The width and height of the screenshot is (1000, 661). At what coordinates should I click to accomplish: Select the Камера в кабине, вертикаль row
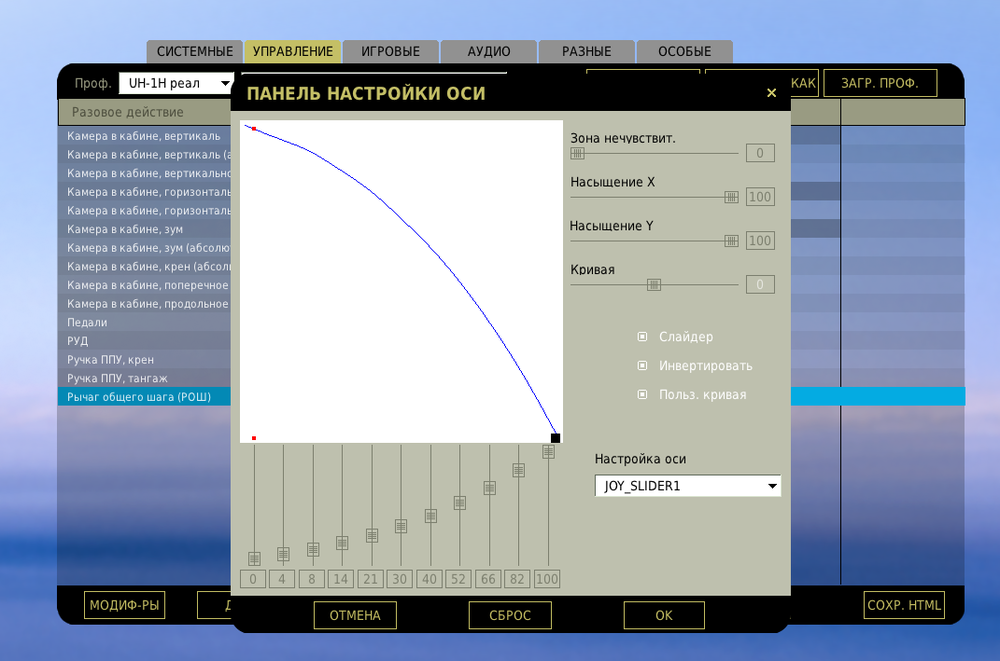point(145,136)
